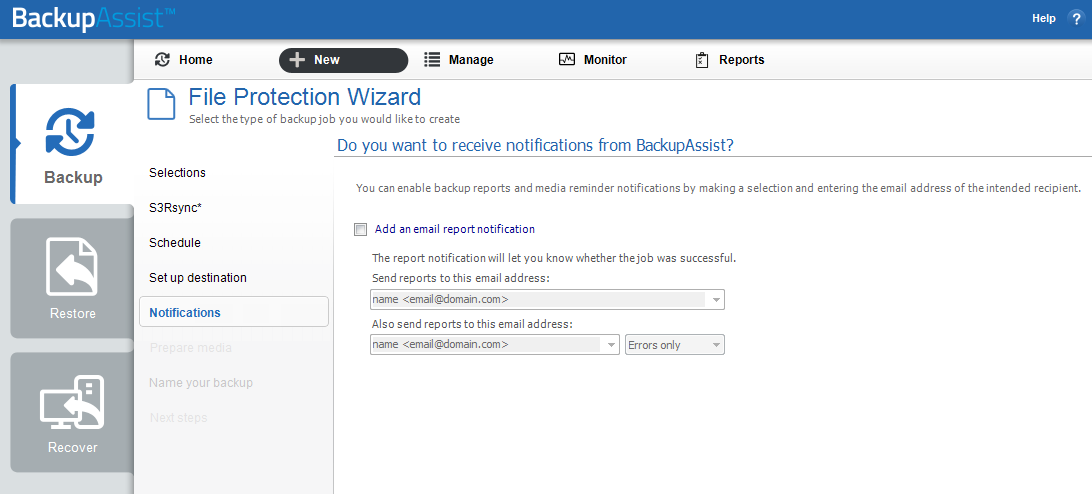Expand the second email address dropdown arrow
This screenshot has height=494, width=1092.
pyautogui.click(x=610, y=345)
